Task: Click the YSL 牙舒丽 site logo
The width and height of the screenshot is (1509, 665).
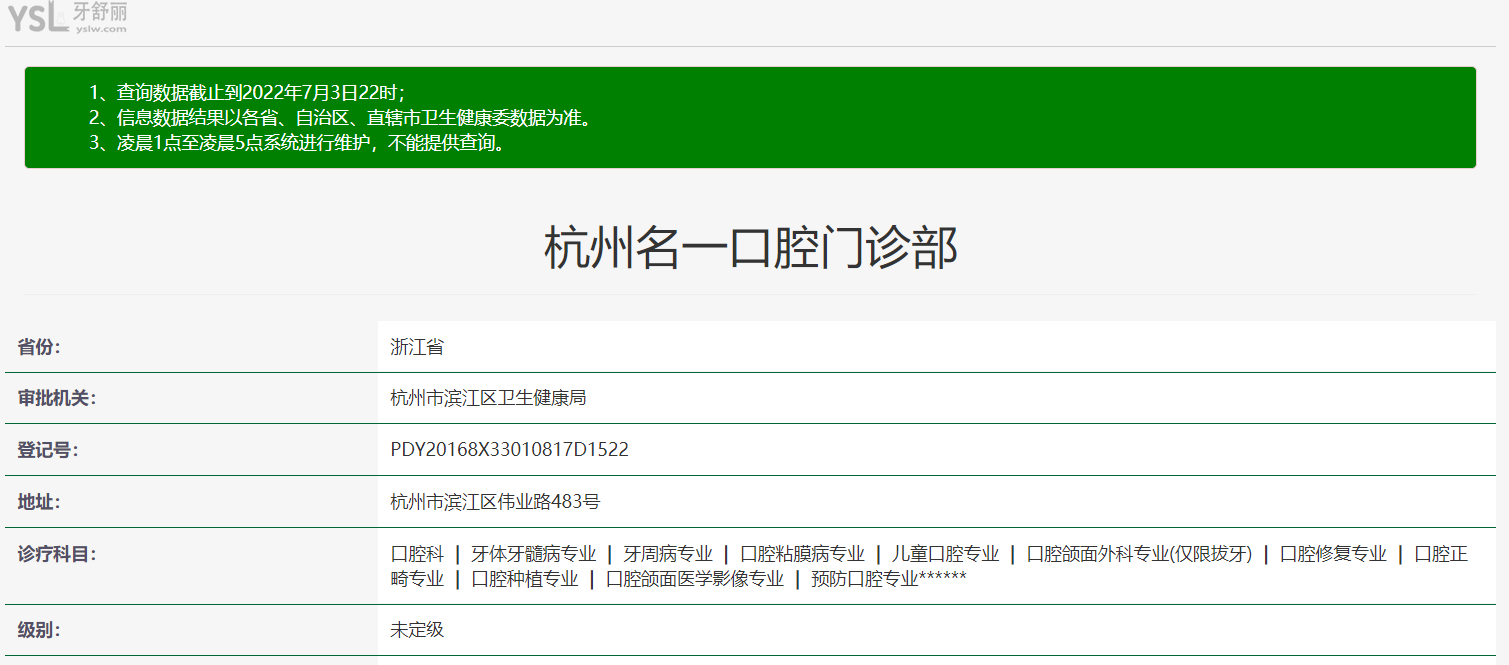Action: coord(67,17)
